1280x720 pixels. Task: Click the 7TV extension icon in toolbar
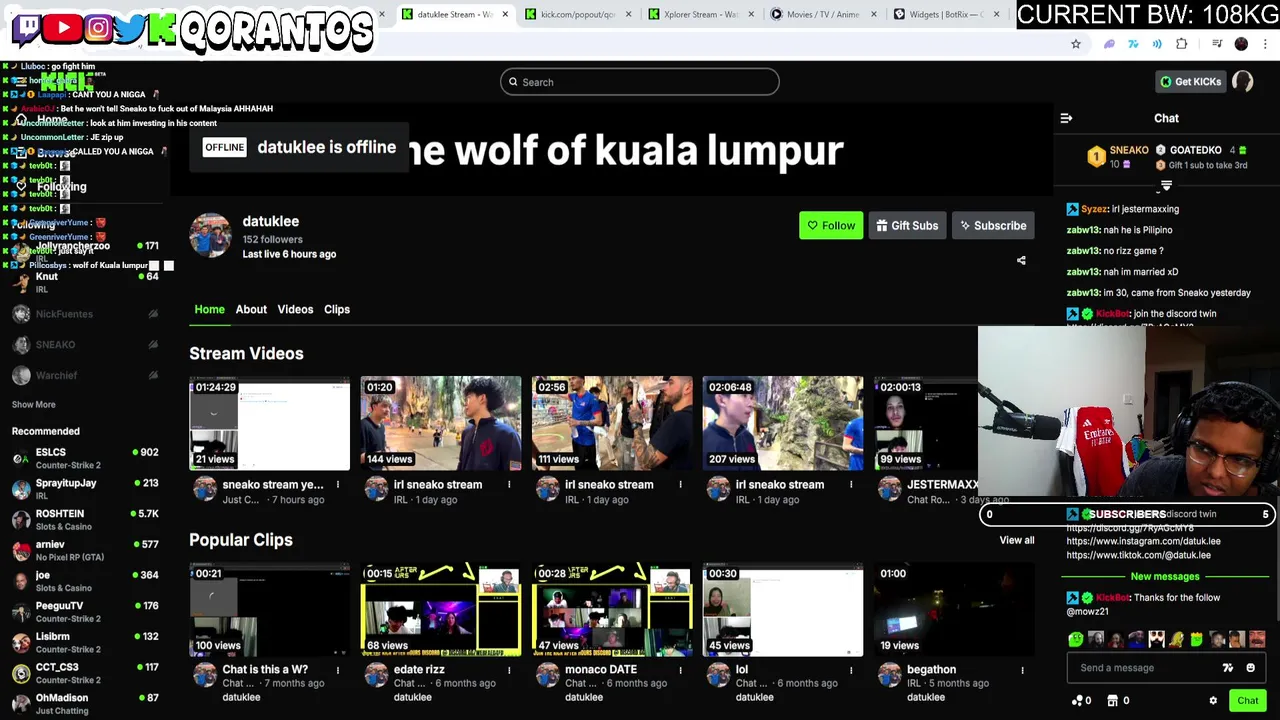(1133, 44)
